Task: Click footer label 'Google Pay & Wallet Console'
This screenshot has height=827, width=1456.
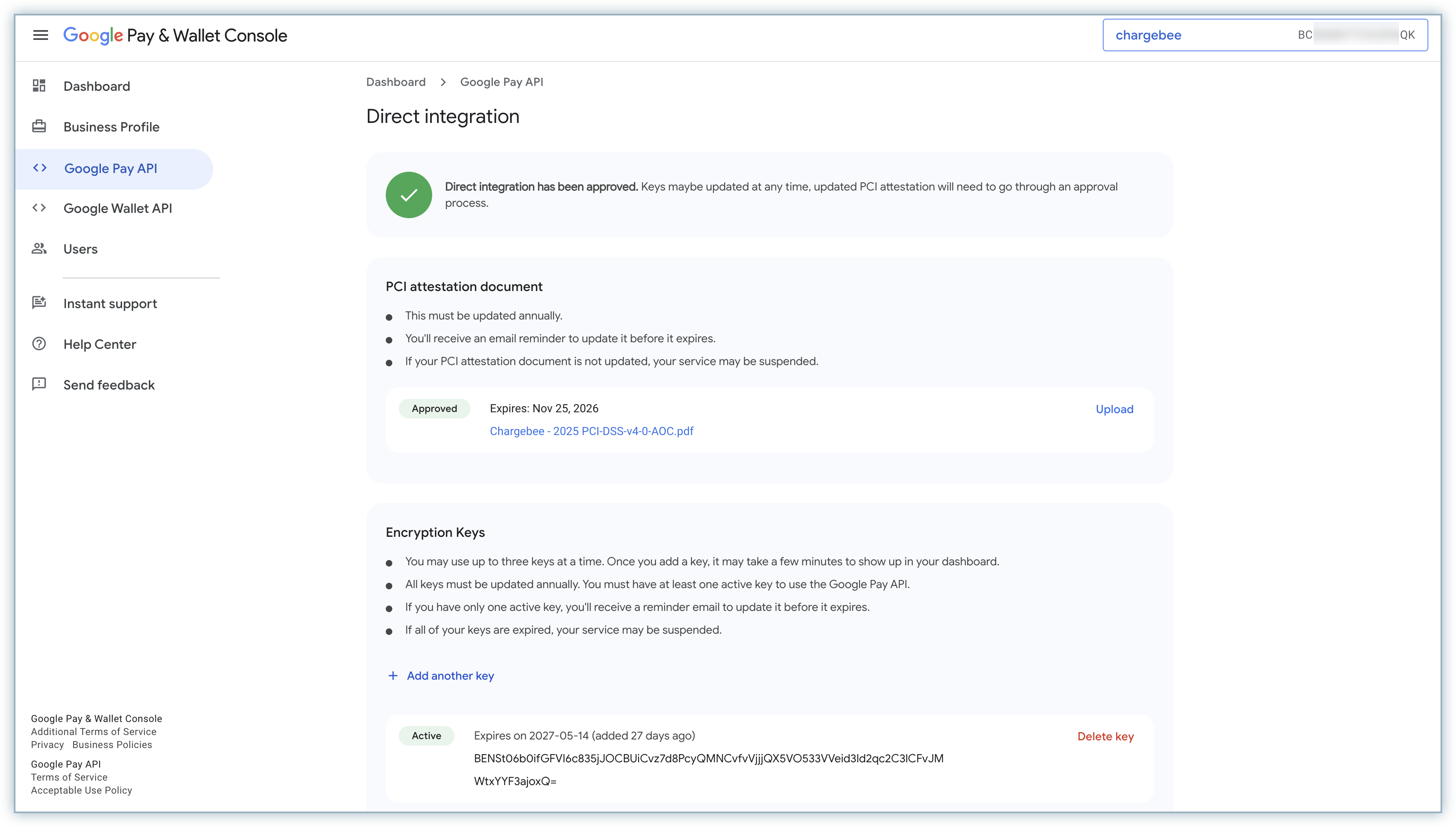Action: click(96, 718)
